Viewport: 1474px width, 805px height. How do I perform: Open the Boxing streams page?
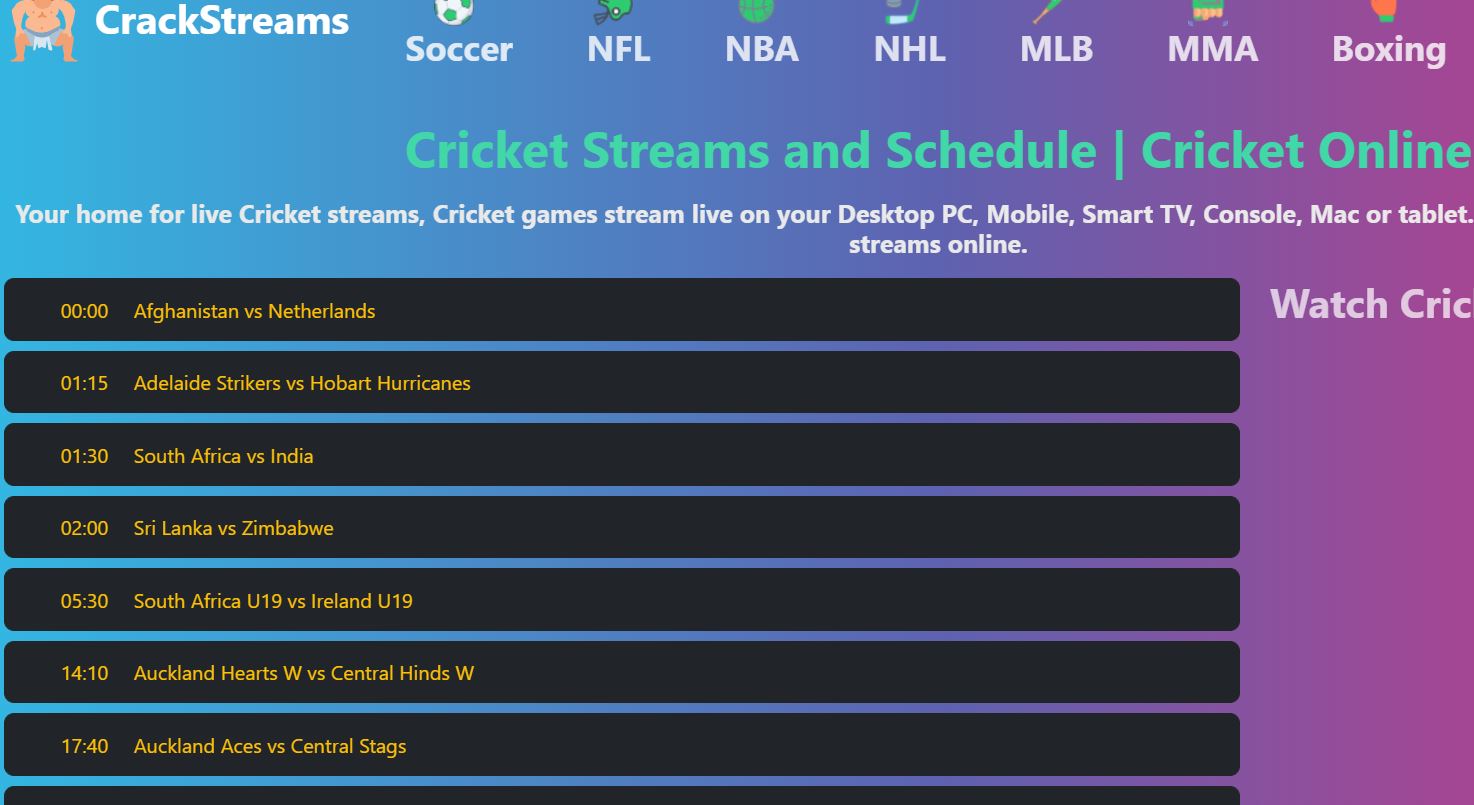[x=1387, y=50]
